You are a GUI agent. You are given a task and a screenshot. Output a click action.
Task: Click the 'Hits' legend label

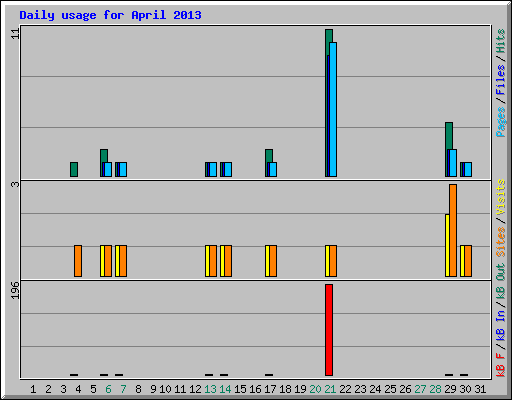501,41
